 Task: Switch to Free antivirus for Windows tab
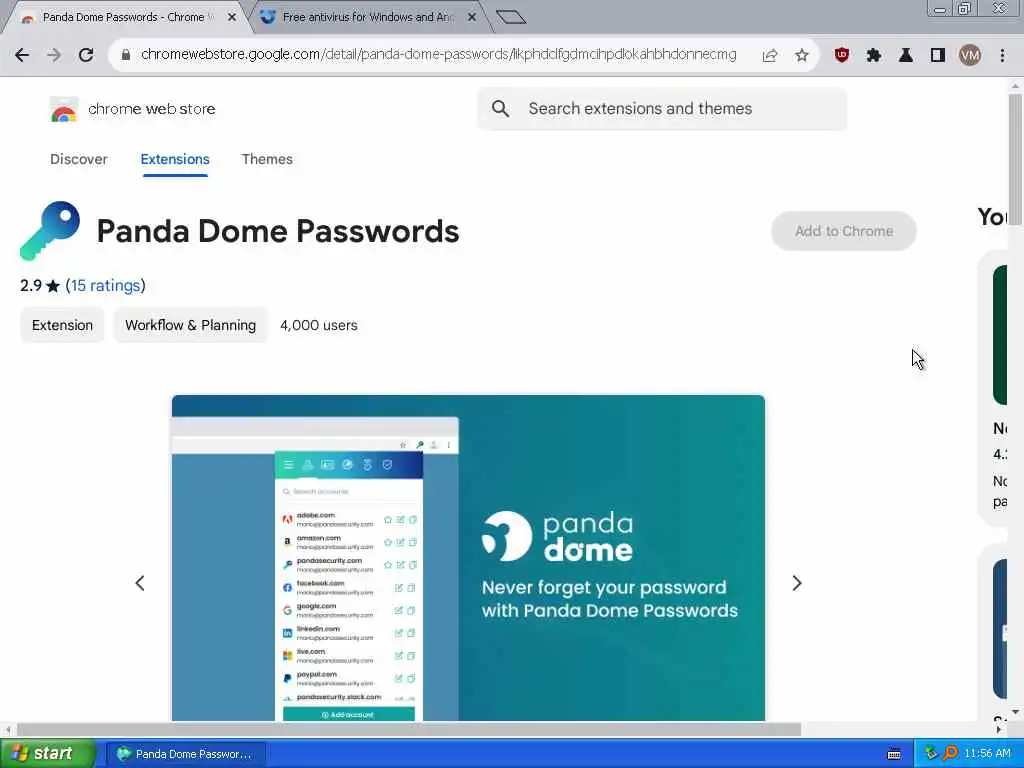tap(367, 18)
